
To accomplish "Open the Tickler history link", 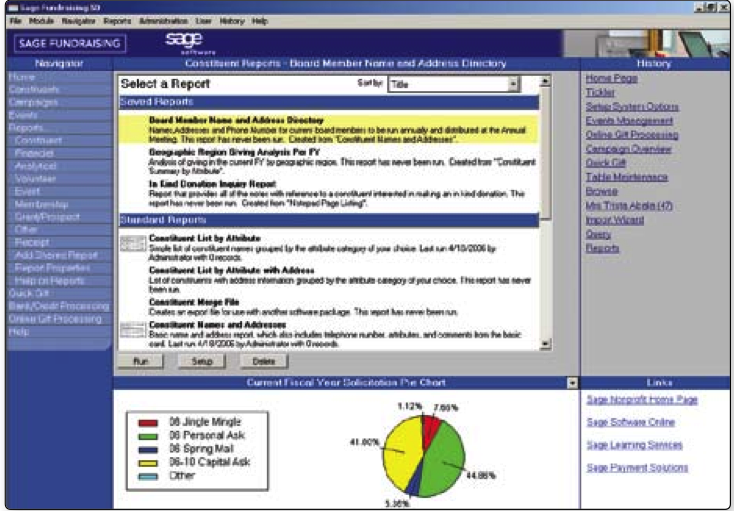I will tap(600, 93).
